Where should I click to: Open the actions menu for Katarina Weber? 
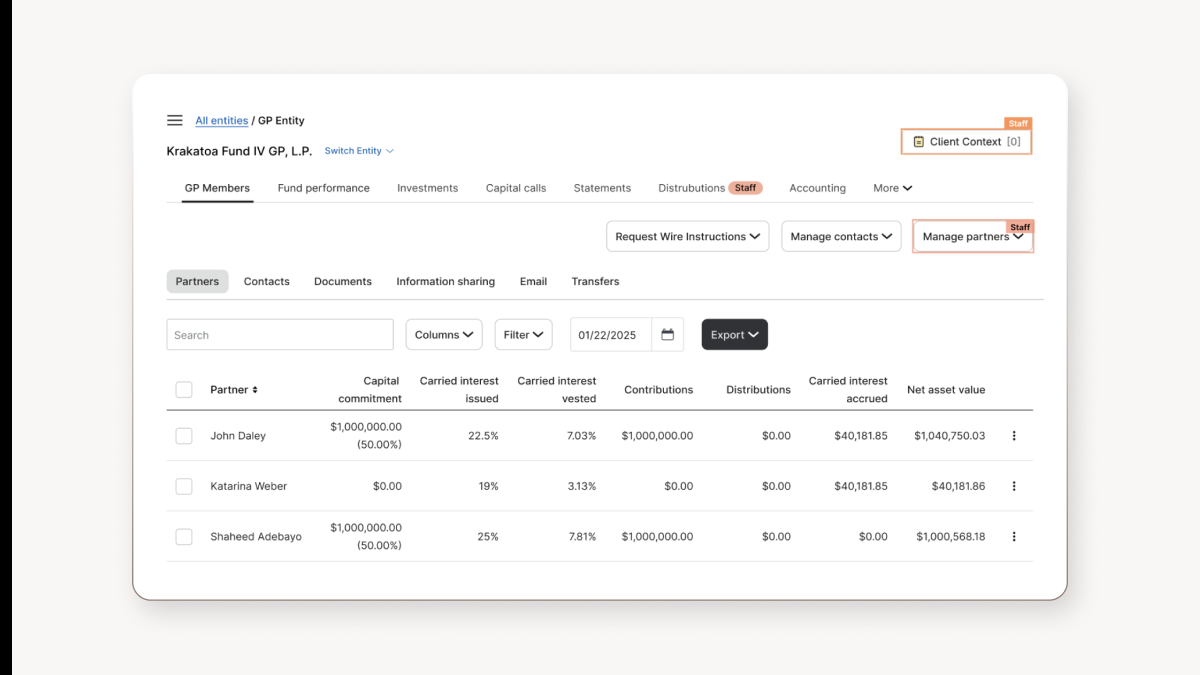tap(1014, 486)
